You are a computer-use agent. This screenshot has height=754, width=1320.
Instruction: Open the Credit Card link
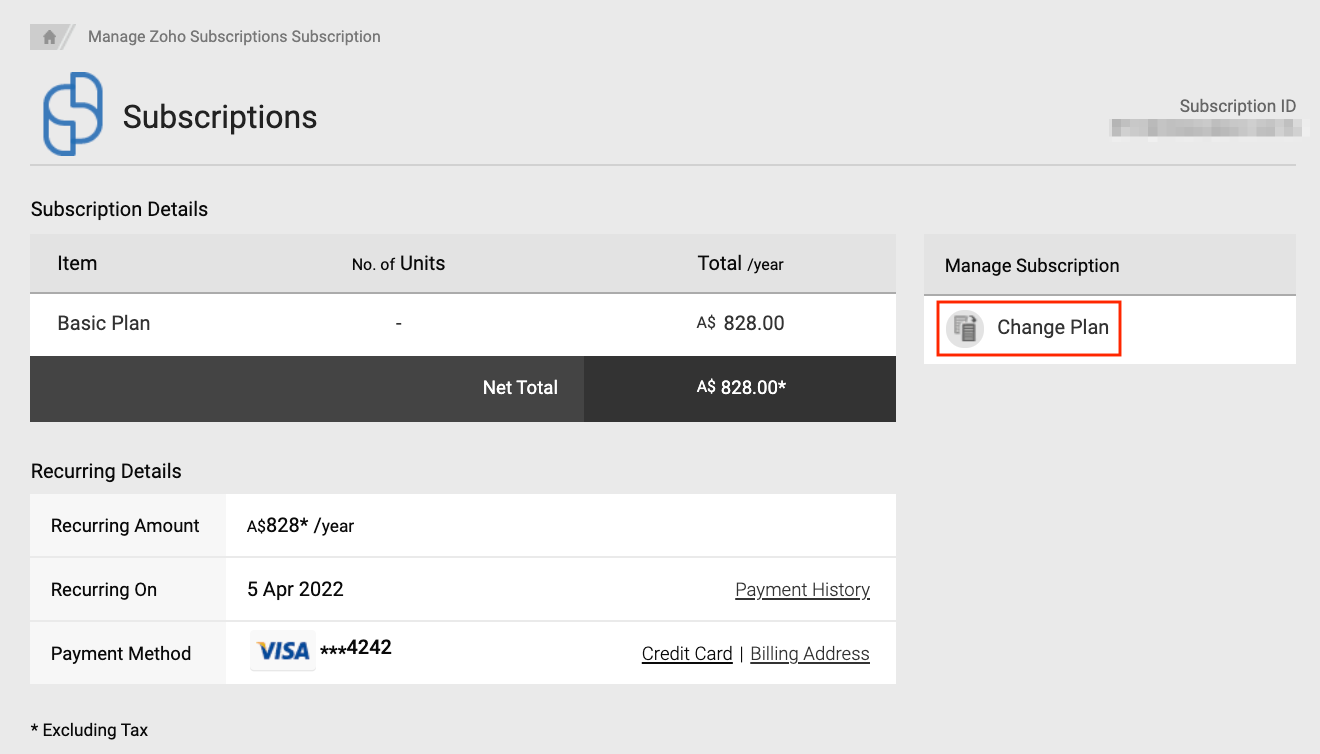pos(687,654)
